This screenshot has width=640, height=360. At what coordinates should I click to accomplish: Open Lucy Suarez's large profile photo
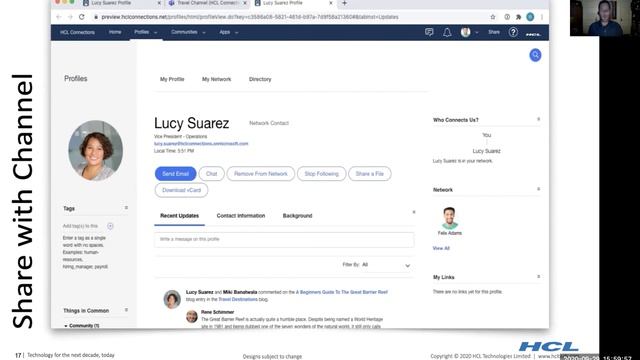tap(96, 150)
